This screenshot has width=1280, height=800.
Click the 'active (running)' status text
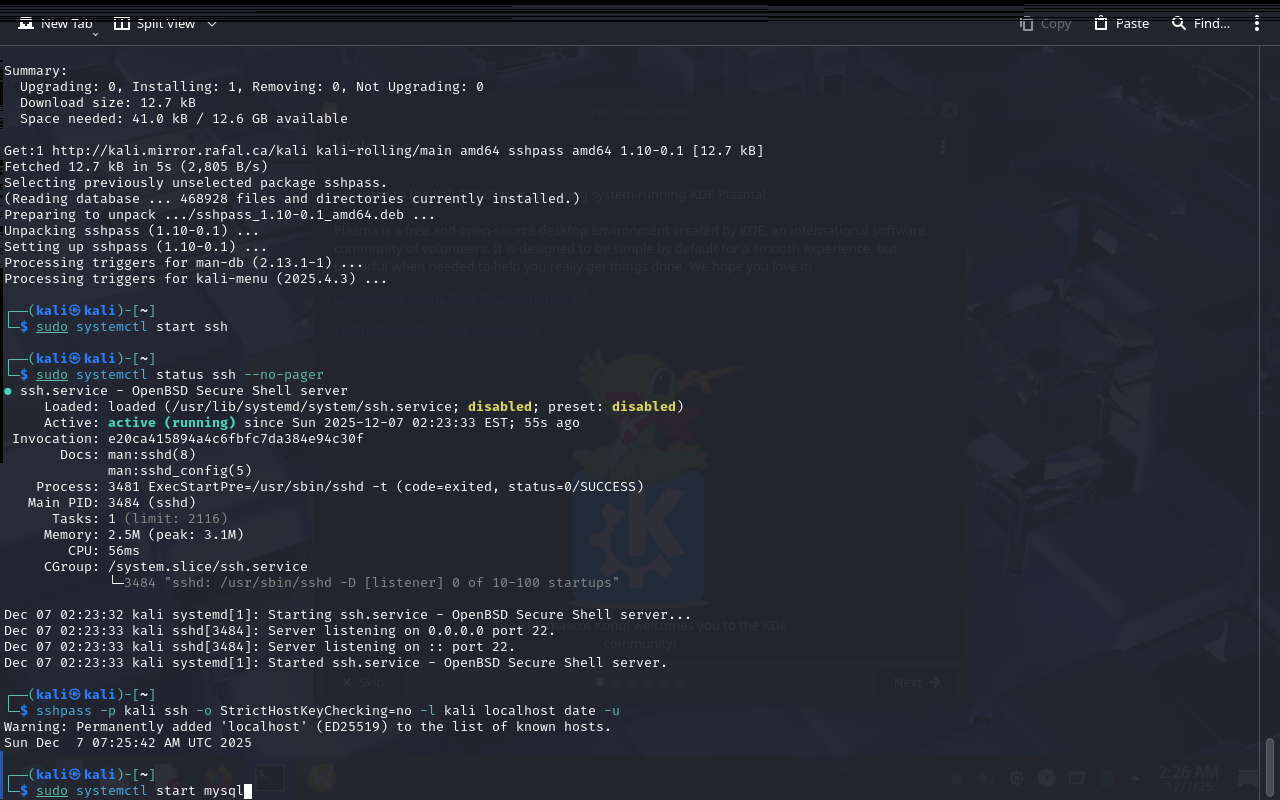(171, 423)
